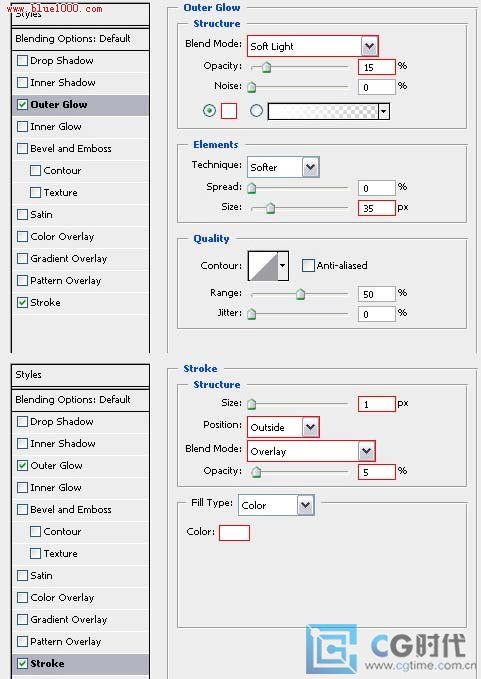Adjust the Stroke Size slider handle
Screen dimensions: 481x679
[x=252, y=404]
